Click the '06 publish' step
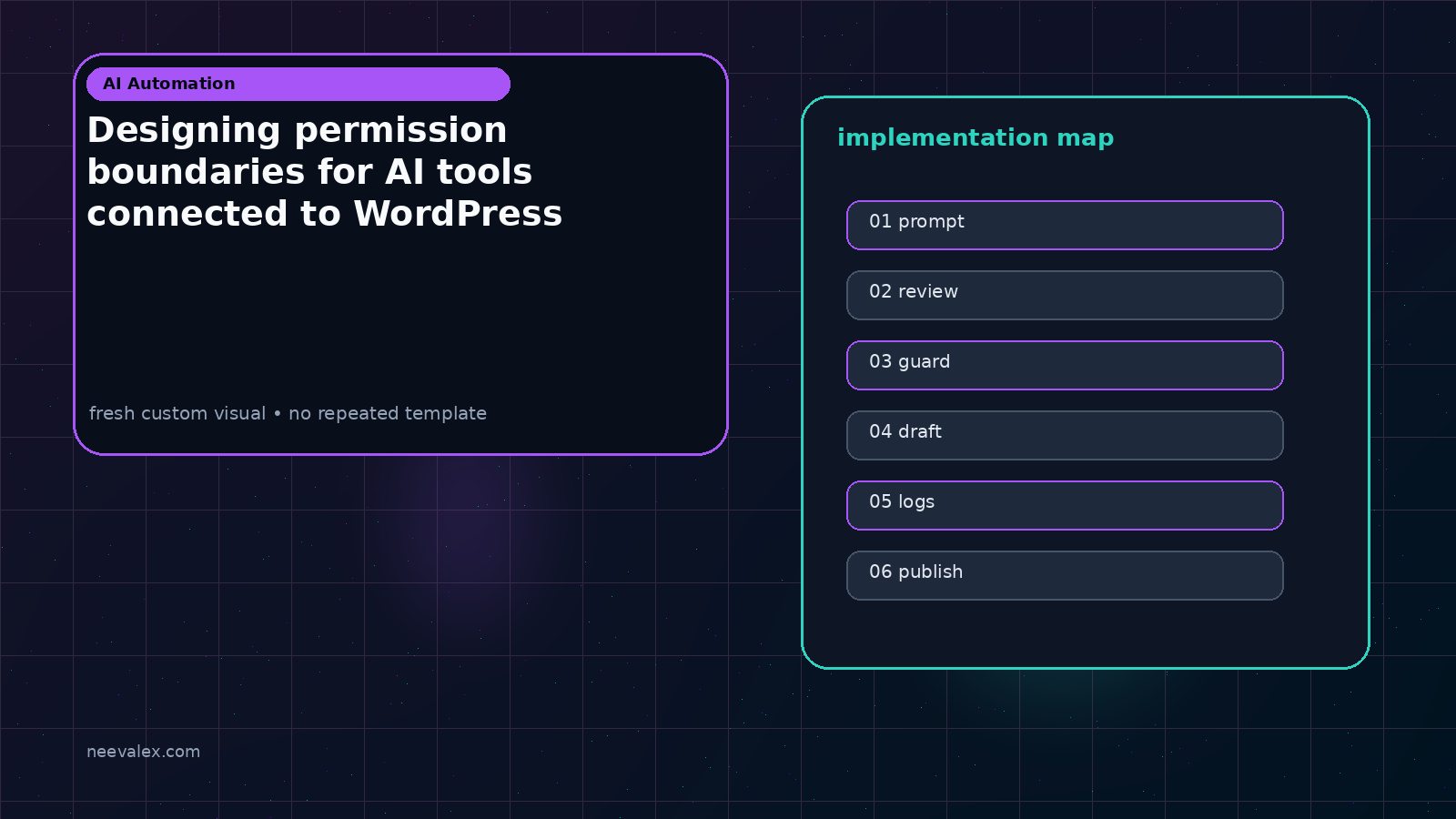1456x819 pixels. click(1065, 575)
